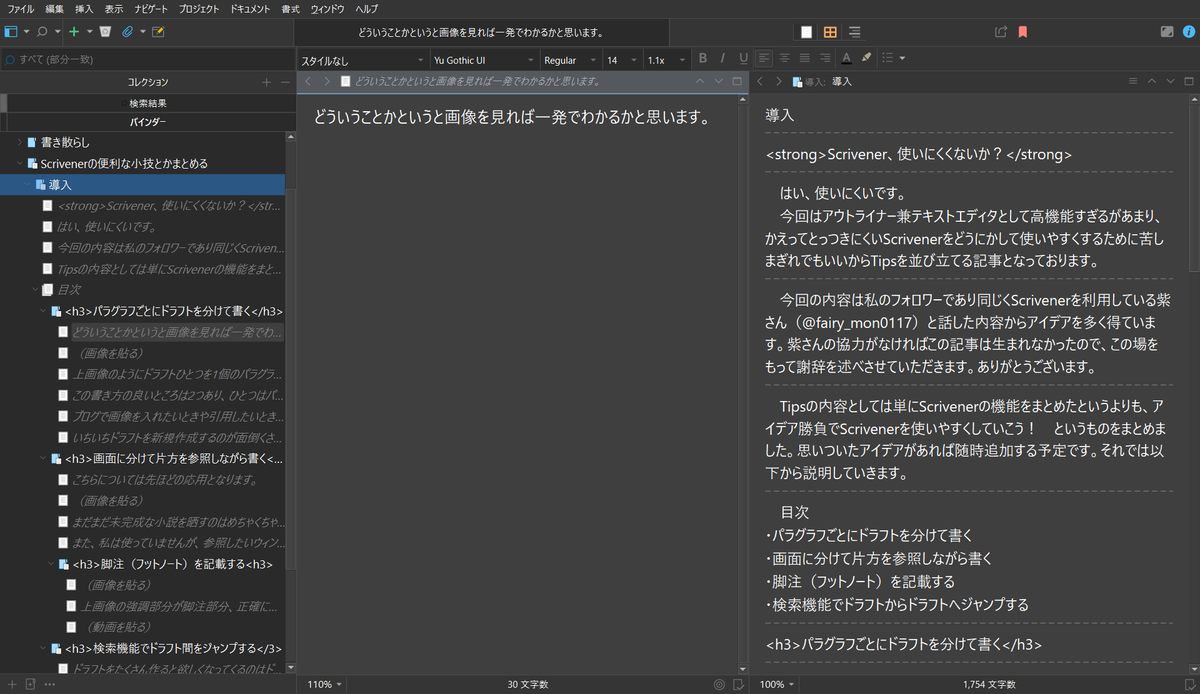The image size is (1200, 694).
Task: Click the green plus Add icon
Action: [x=73, y=32]
